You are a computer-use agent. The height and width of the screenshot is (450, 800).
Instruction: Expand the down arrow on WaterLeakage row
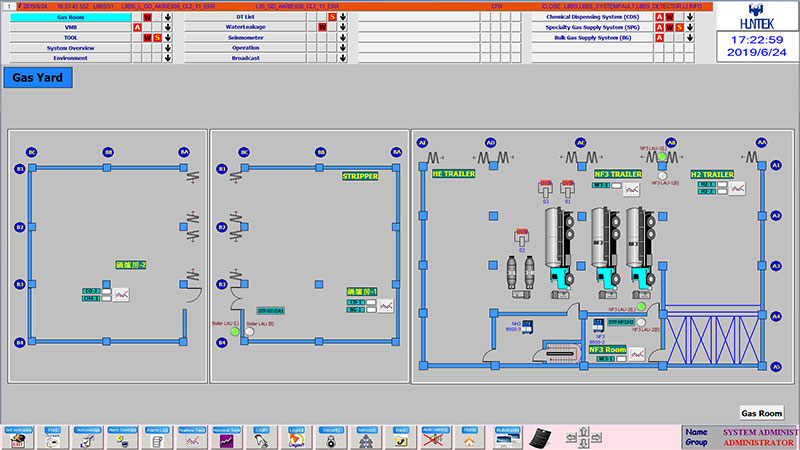coord(343,27)
